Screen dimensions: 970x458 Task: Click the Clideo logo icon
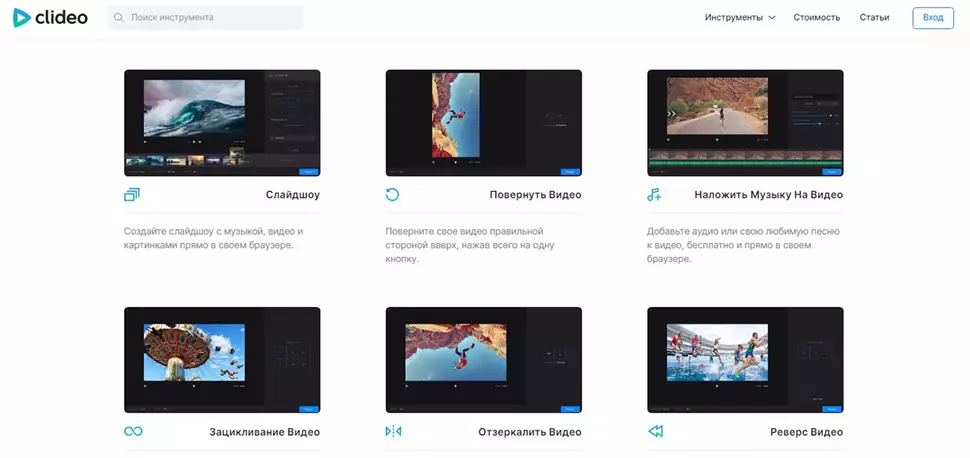tap(22, 18)
